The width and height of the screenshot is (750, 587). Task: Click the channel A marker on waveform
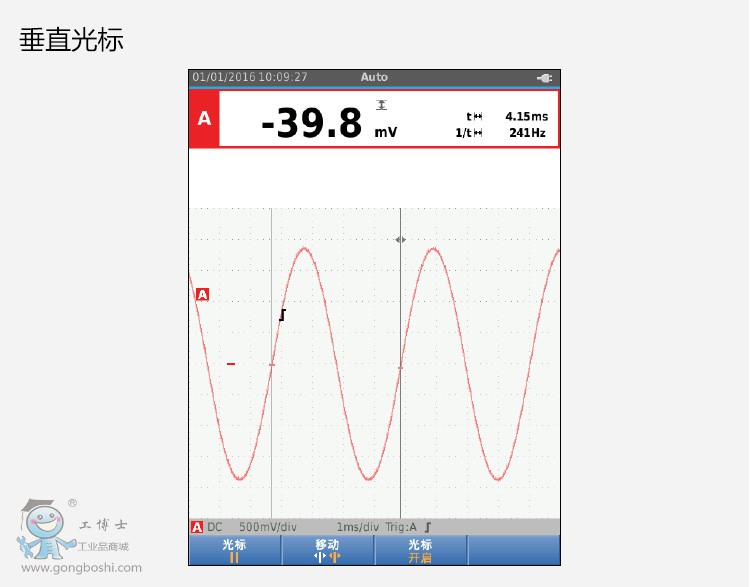click(x=202, y=294)
